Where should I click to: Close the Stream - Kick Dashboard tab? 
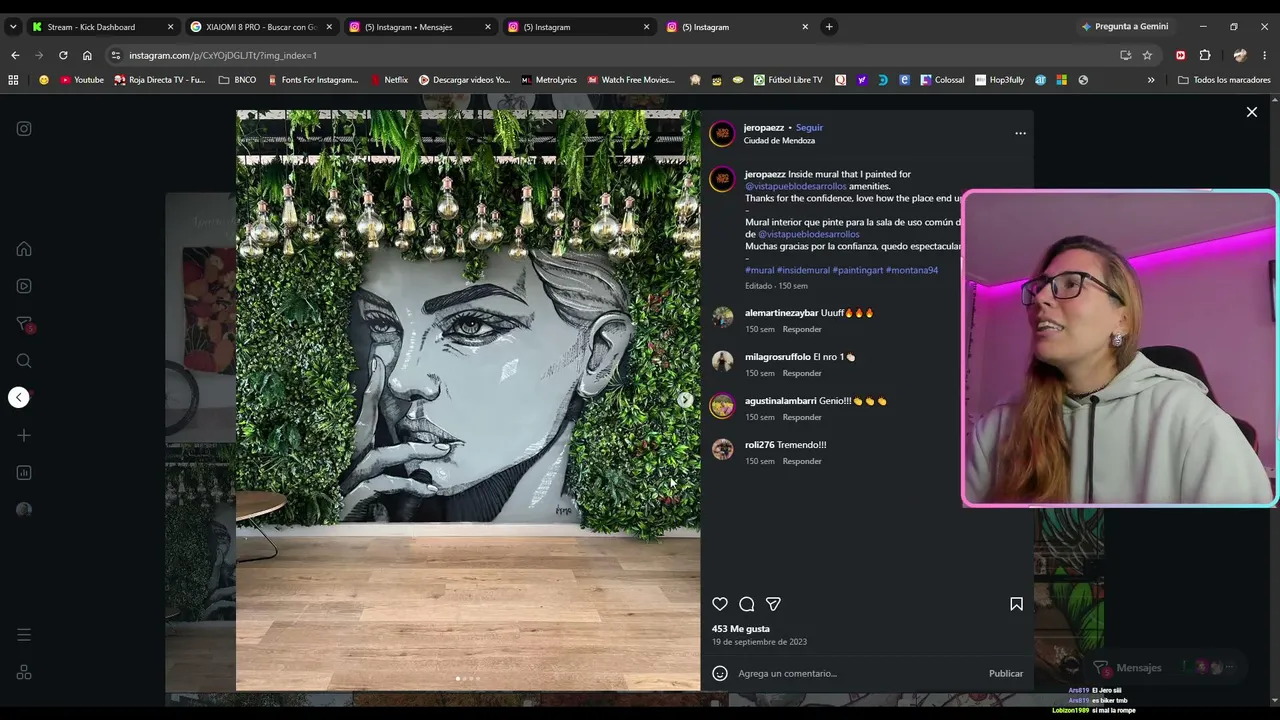pos(170,27)
